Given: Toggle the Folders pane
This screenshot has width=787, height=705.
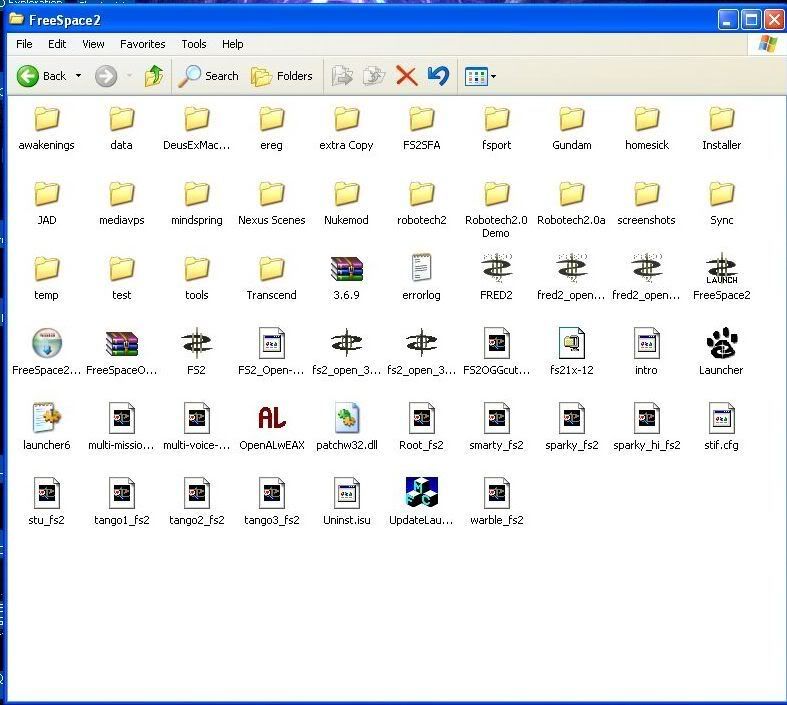Looking at the screenshot, I should coord(282,76).
